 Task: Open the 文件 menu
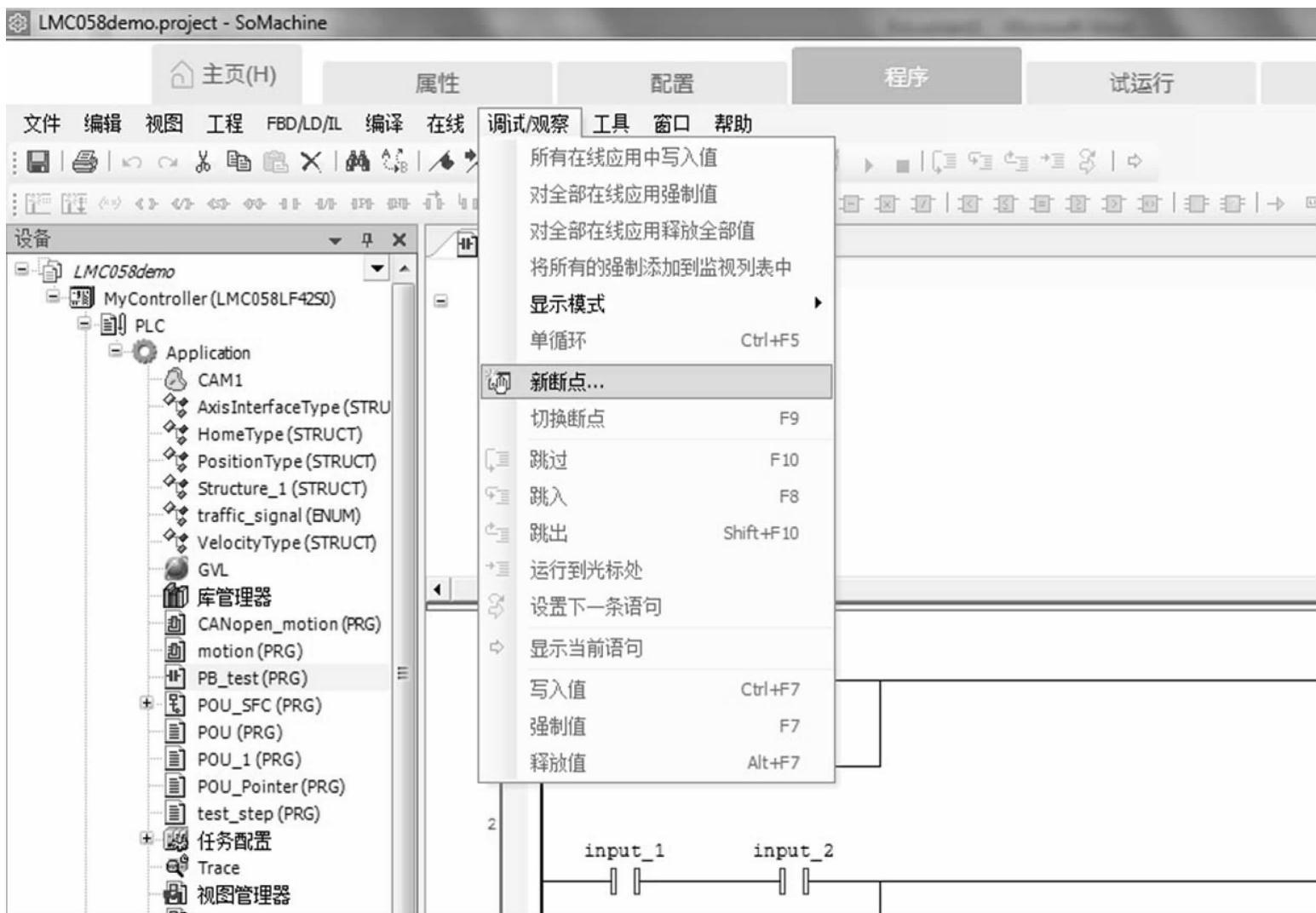(x=42, y=124)
